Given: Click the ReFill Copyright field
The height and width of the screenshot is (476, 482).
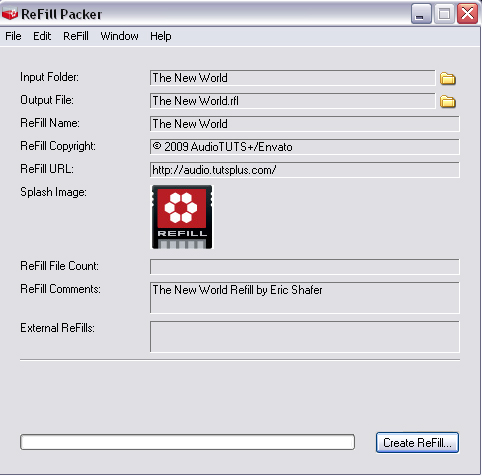Looking at the screenshot, I should 305,147.
